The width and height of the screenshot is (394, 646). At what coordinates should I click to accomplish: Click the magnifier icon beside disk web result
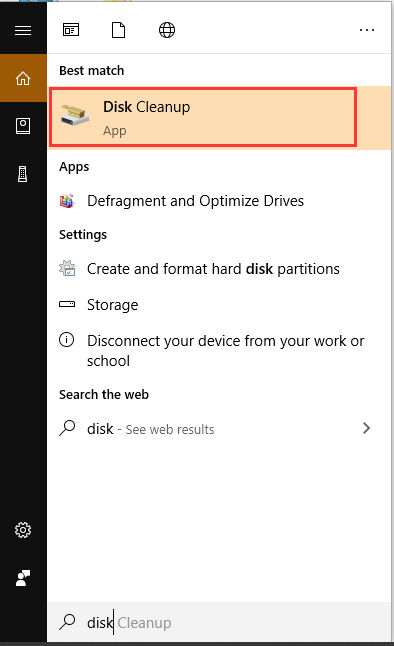coord(67,428)
